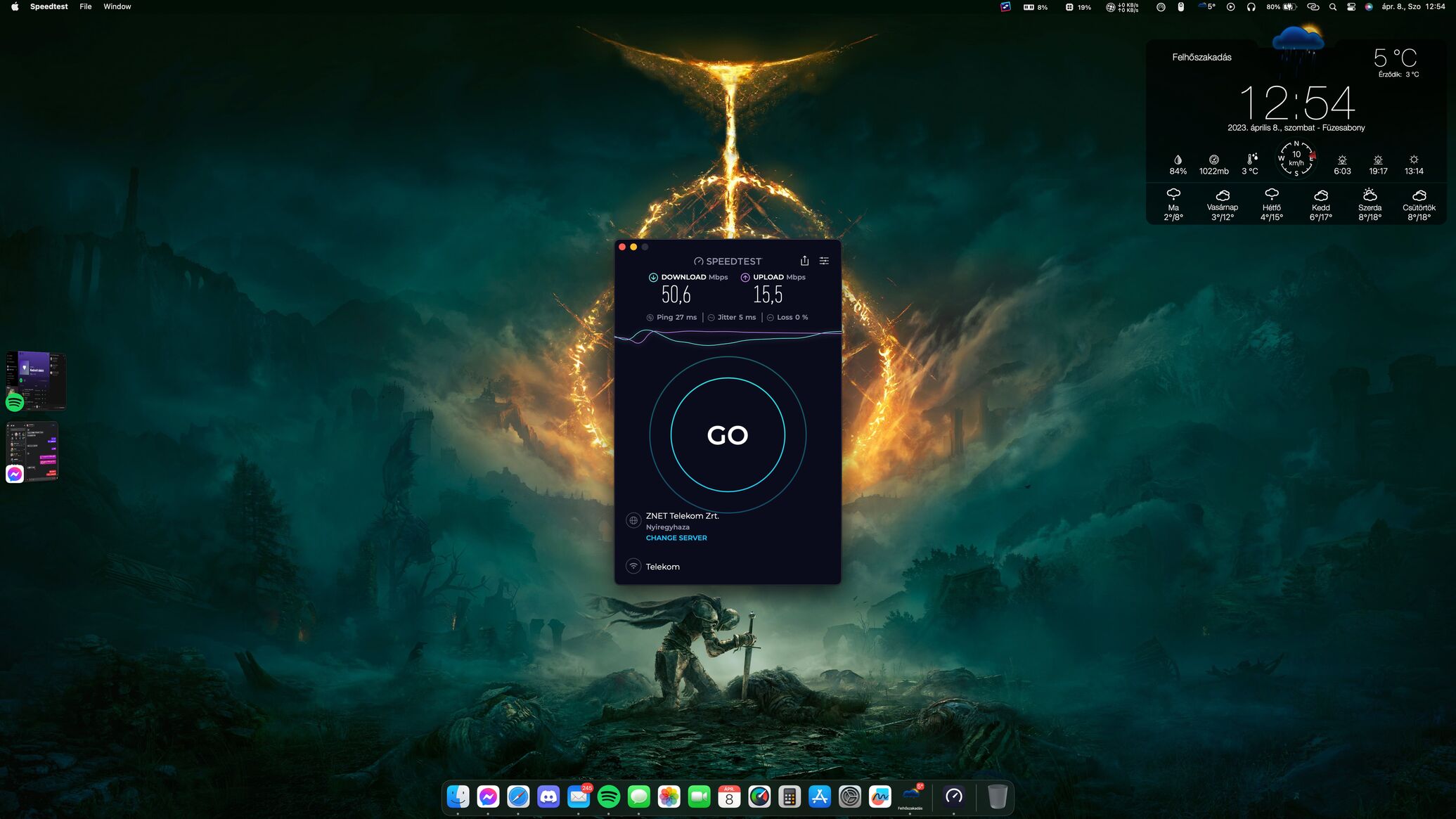The width and height of the screenshot is (1456, 819).
Task: Start the speed test with GO
Action: (x=728, y=434)
